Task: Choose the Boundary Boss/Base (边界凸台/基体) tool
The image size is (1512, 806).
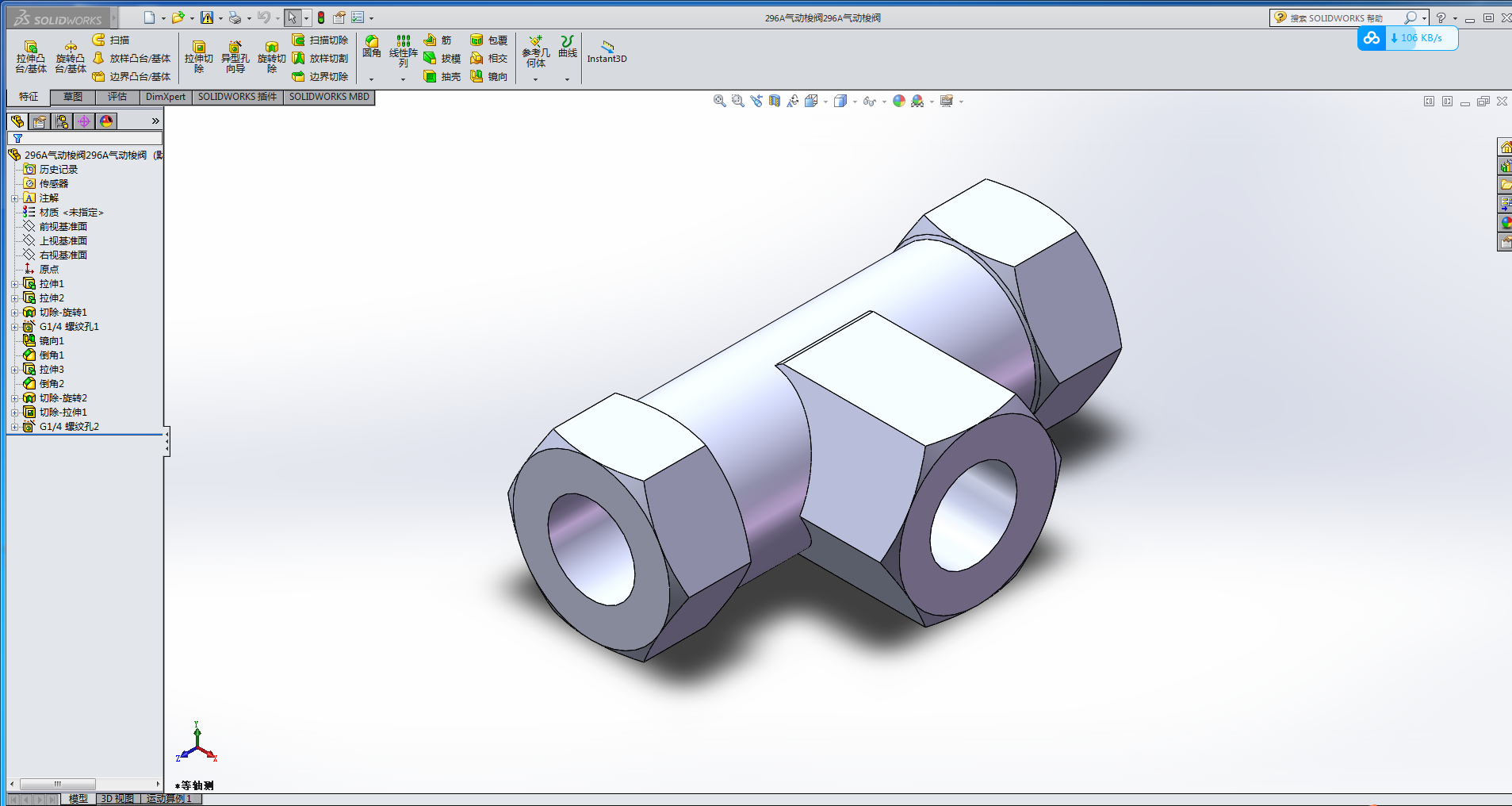Action: point(132,76)
